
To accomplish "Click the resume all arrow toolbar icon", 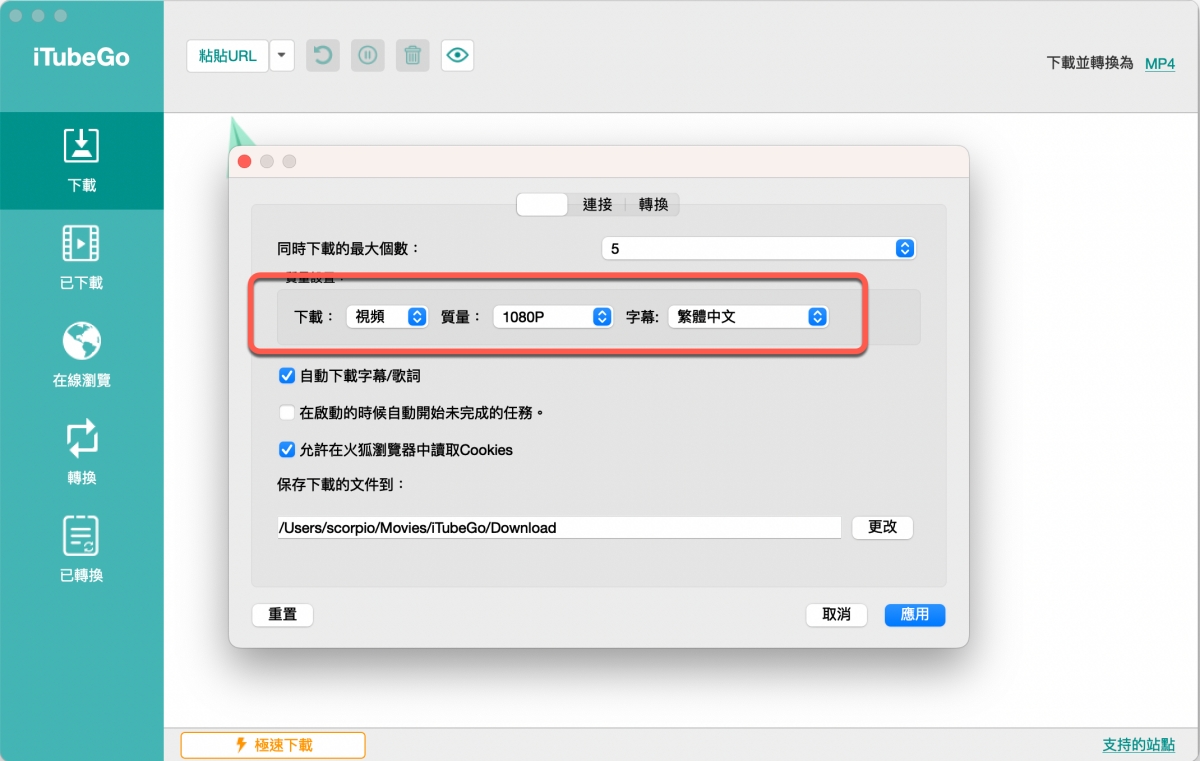I will (x=322, y=55).
